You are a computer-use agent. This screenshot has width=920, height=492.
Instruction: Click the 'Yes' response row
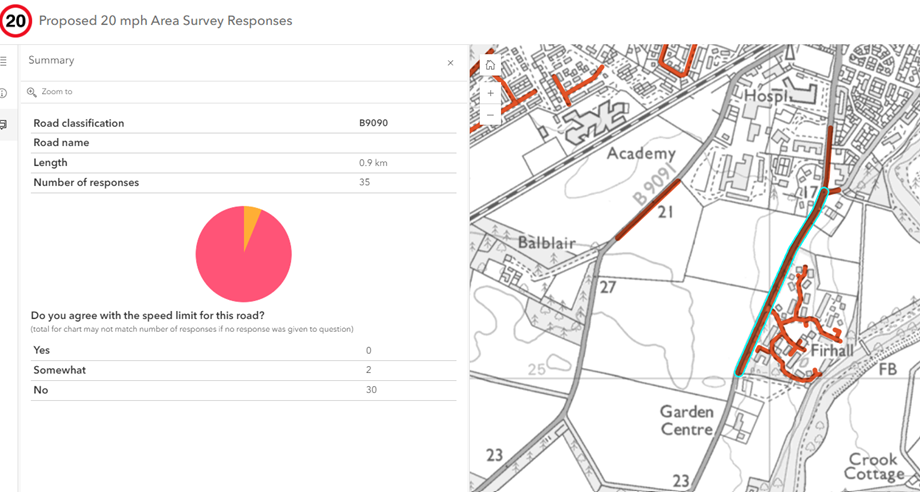[243, 350]
